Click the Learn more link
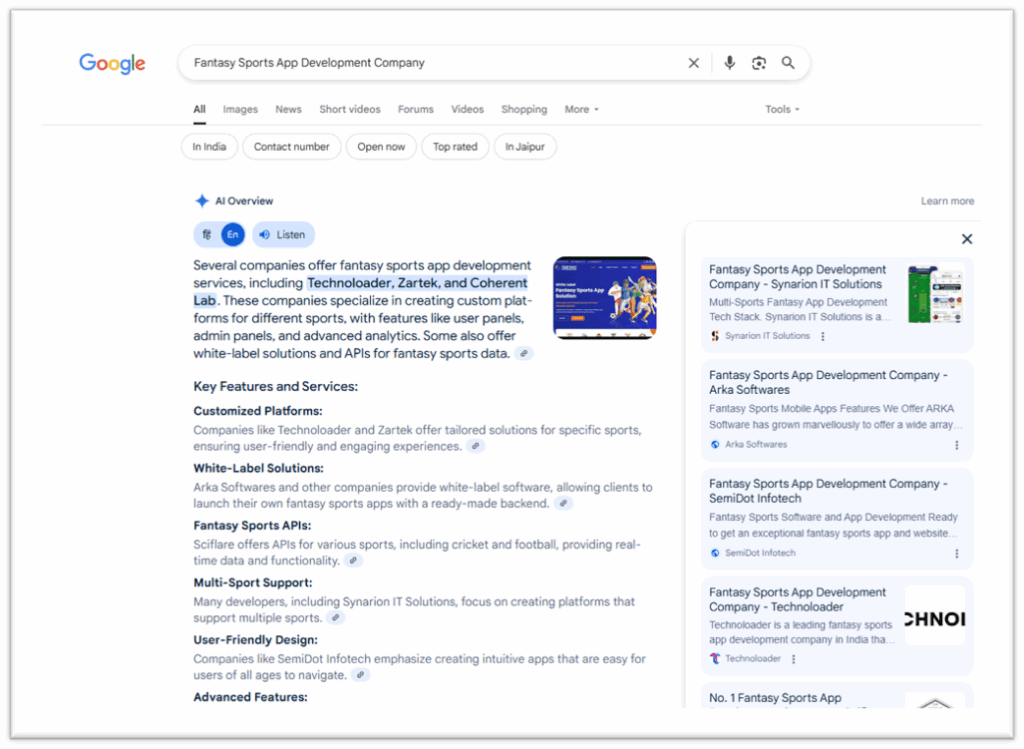Screen dimensions: 1024x749 pyautogui.click(x=947, y=201)
